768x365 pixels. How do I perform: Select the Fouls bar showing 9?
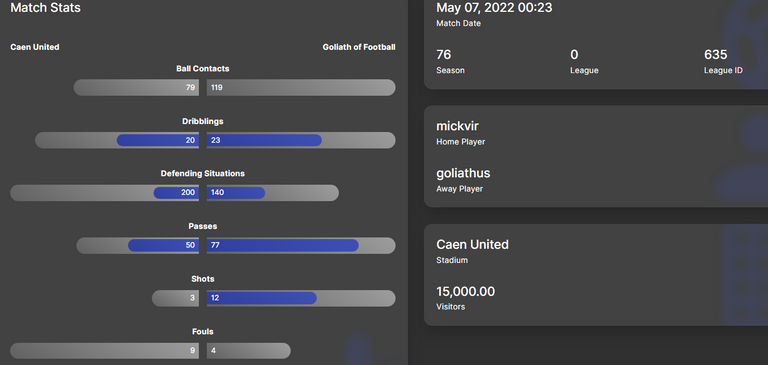[104, 351]
